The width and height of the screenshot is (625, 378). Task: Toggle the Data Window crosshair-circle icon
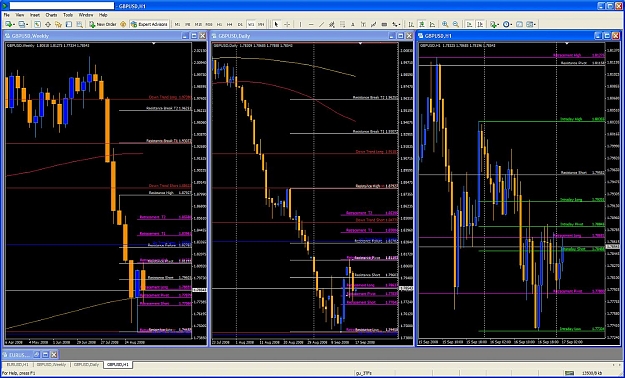[48, 24]
